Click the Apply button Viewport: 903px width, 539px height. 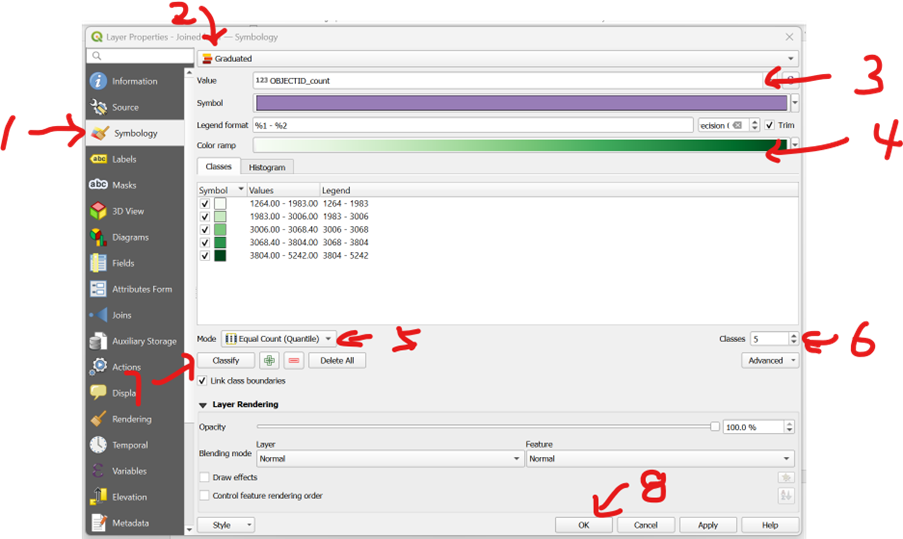click(x=708, y=525)
